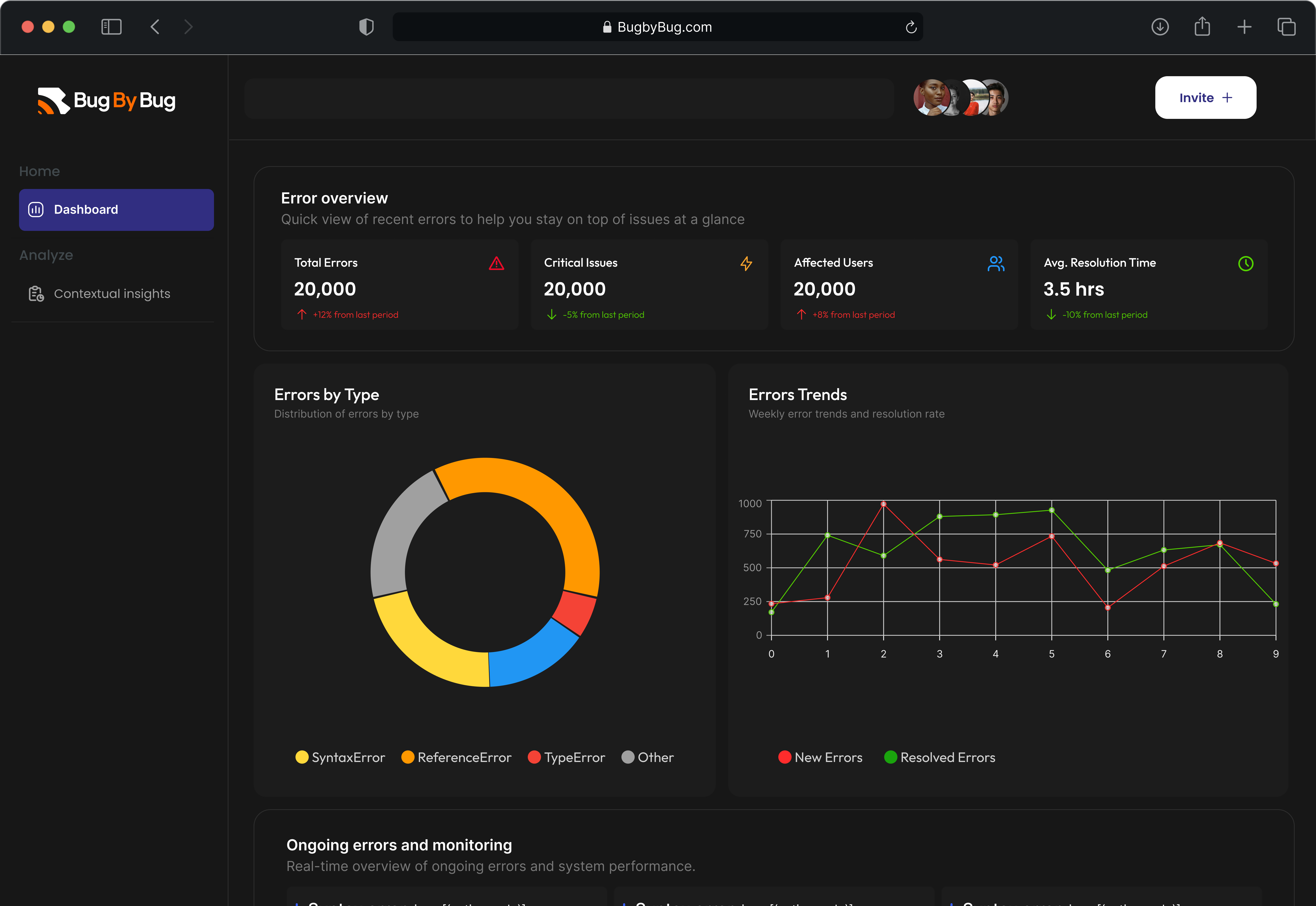Open Contextual insights in the sidebar
This screenshot has width=1316, height=906.
click(x=112, y=293)
